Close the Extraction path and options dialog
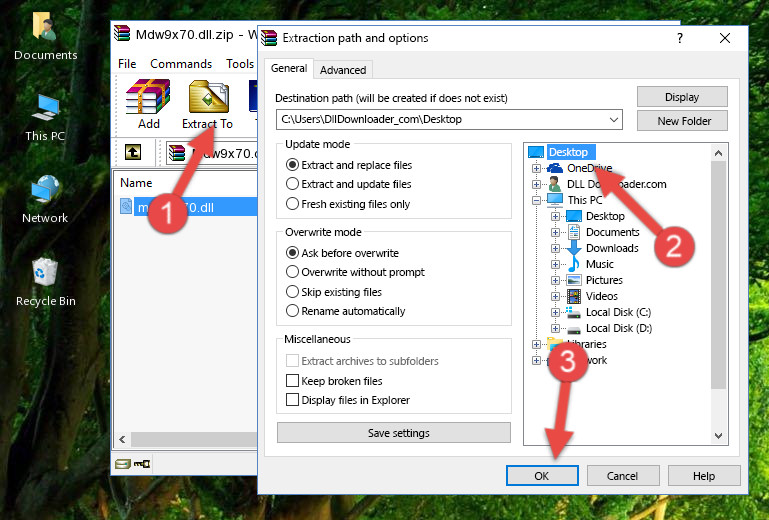The width and height of the screenshot is (769, 520). tap(725, 38)
